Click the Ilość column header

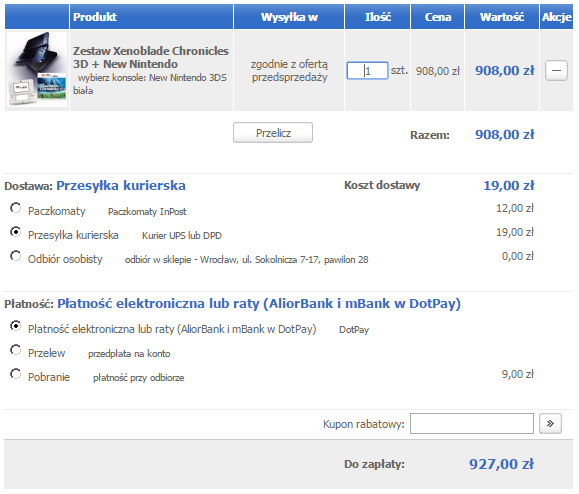(x=377, y=17)
